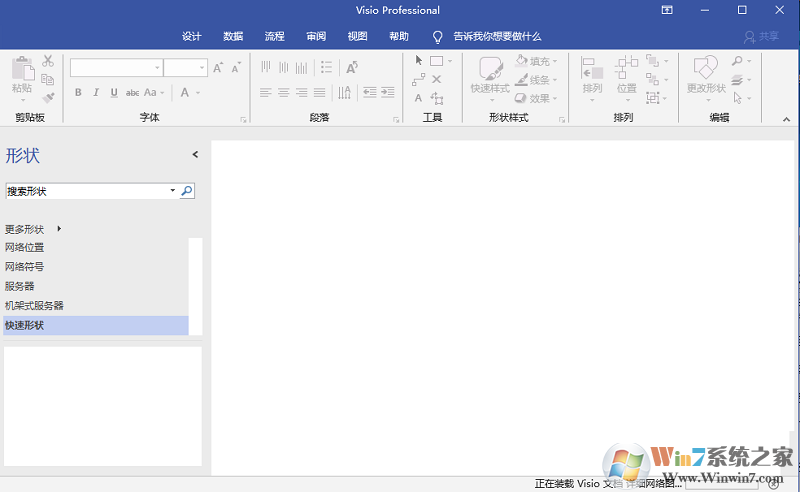Image resolution: width=800 pixels, height=492 pixels.
Task: Click the magnifier icon in shape search box
Action: pyautogui.click(x=187, y=191)
